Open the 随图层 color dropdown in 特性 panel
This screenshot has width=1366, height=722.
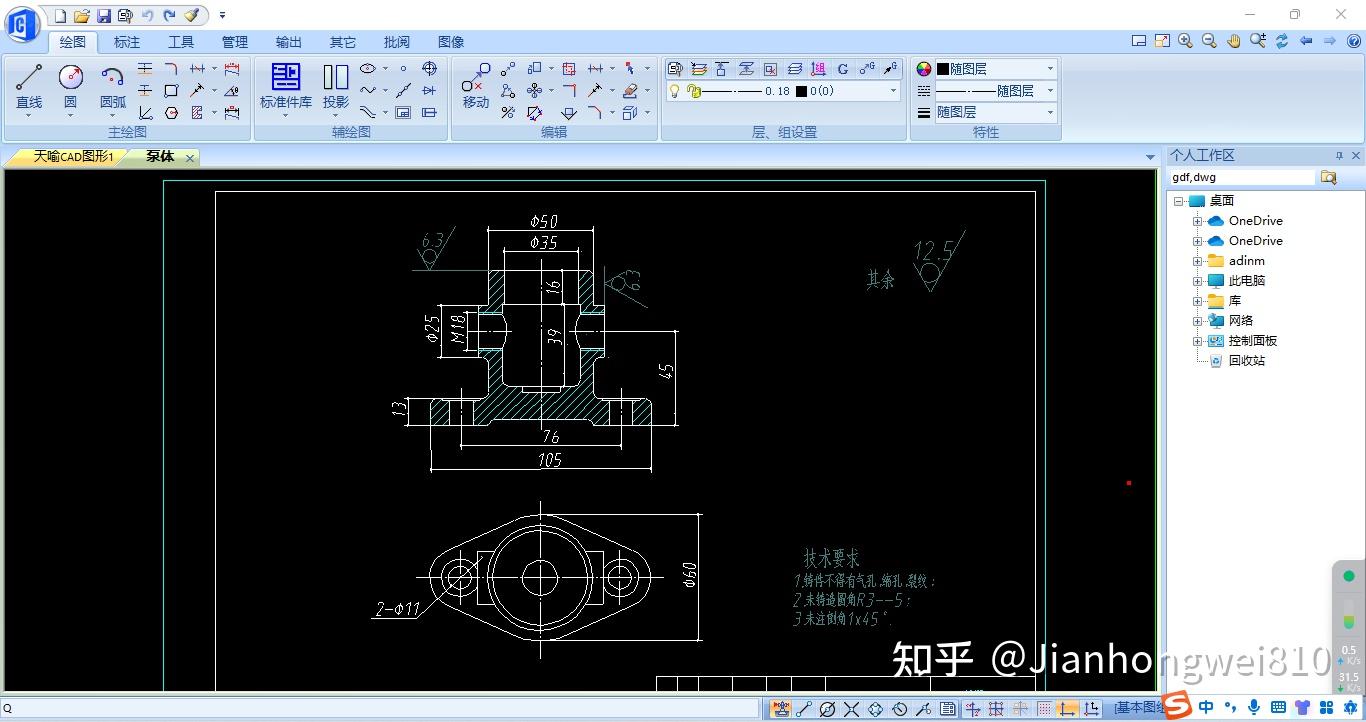pyautogui.click(x=1050, y=68)
